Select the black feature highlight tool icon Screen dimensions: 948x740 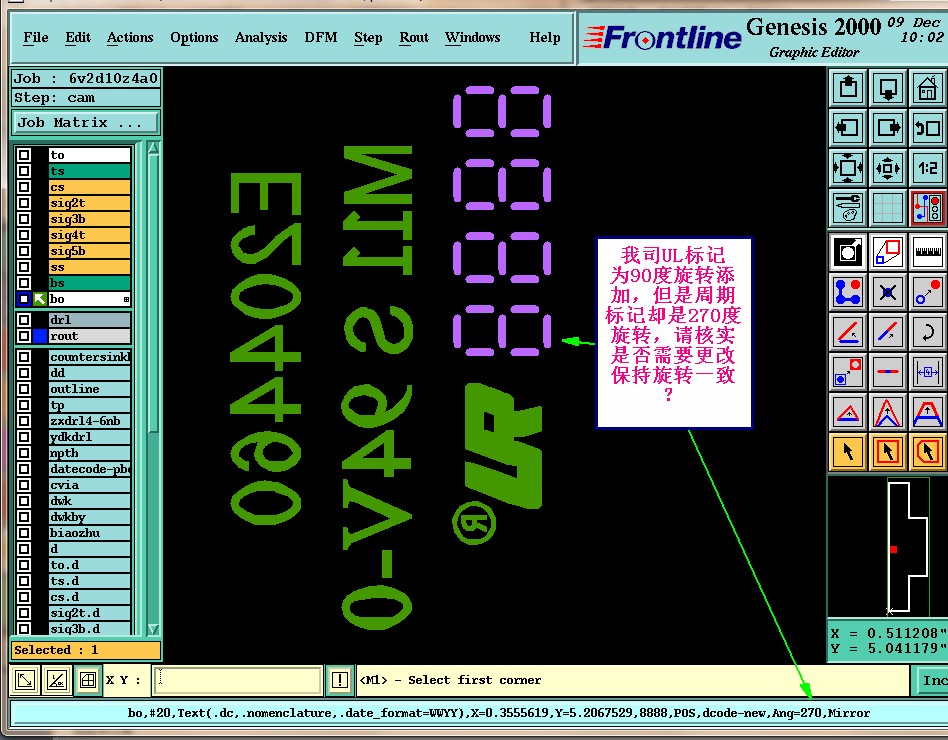click(x=848, y=252)
